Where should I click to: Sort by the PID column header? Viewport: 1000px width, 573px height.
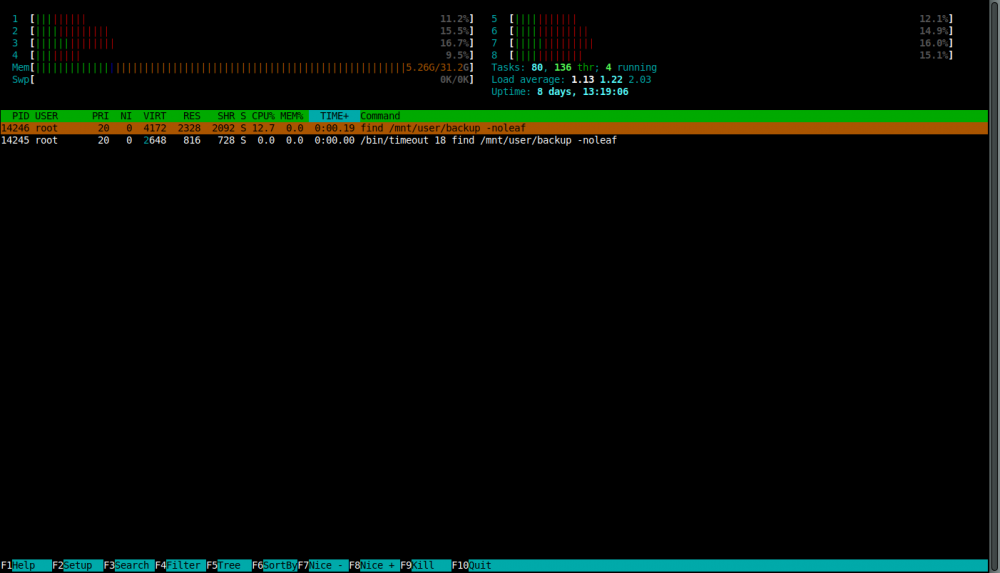(x=20, y=116)
